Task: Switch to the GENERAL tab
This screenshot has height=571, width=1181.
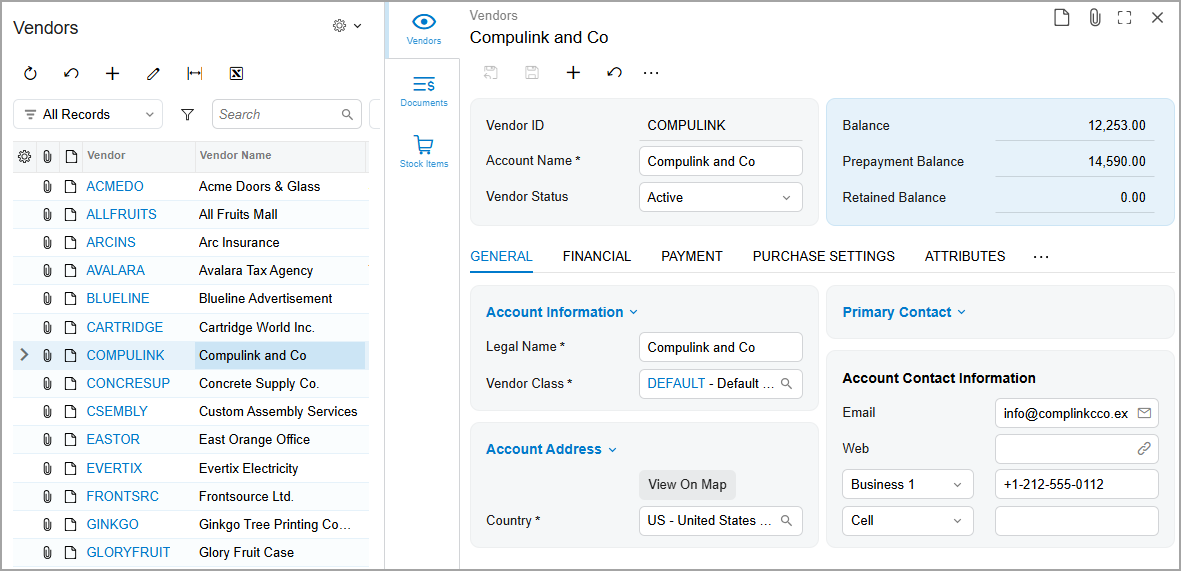Action: point(502,257)
